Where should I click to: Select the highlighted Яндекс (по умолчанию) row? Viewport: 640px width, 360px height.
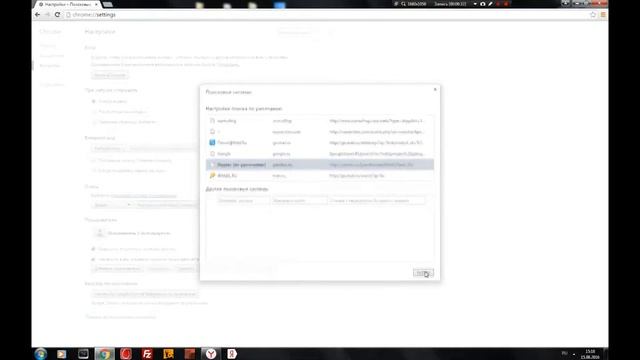click(320, 164)
